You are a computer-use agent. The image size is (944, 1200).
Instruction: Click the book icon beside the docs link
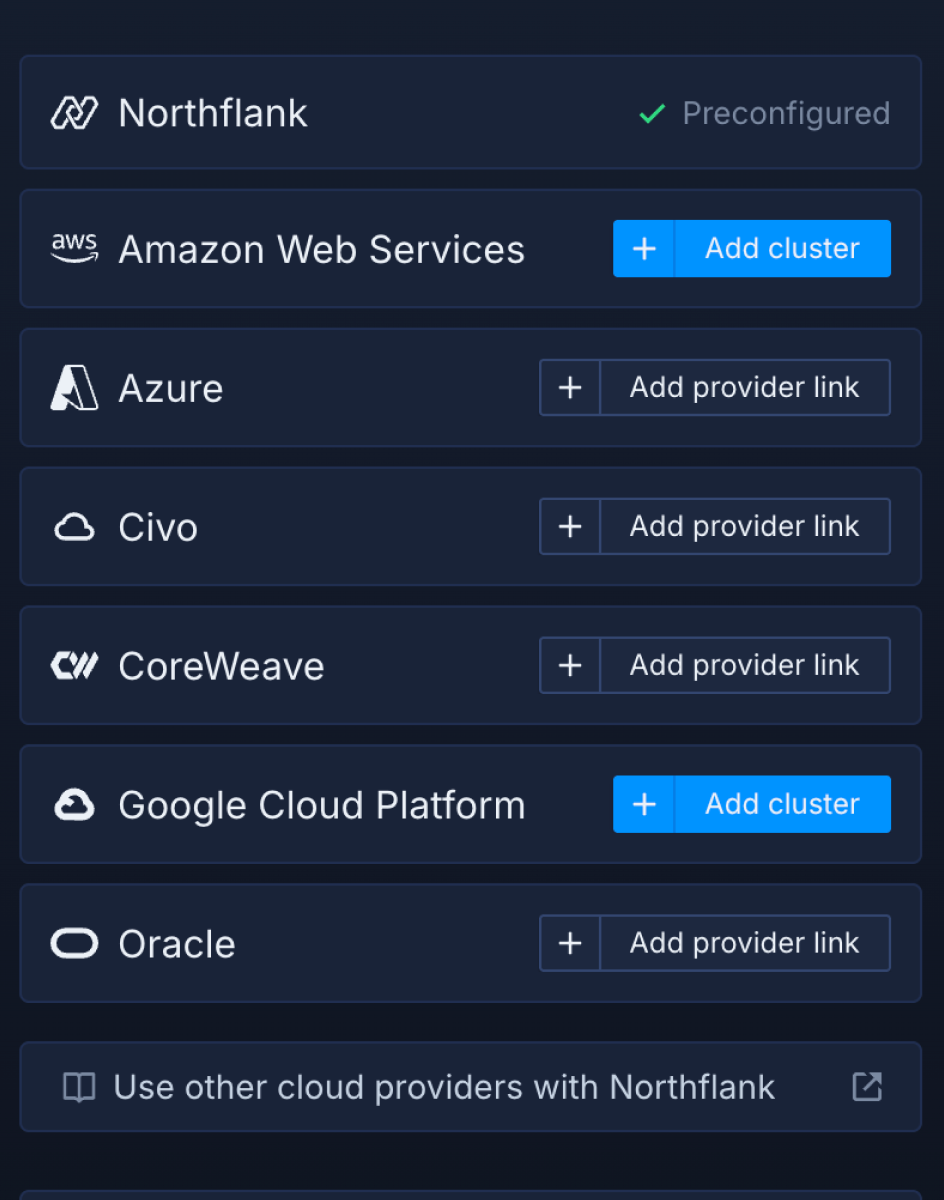pyautogui.click(x=79, y=1087)
